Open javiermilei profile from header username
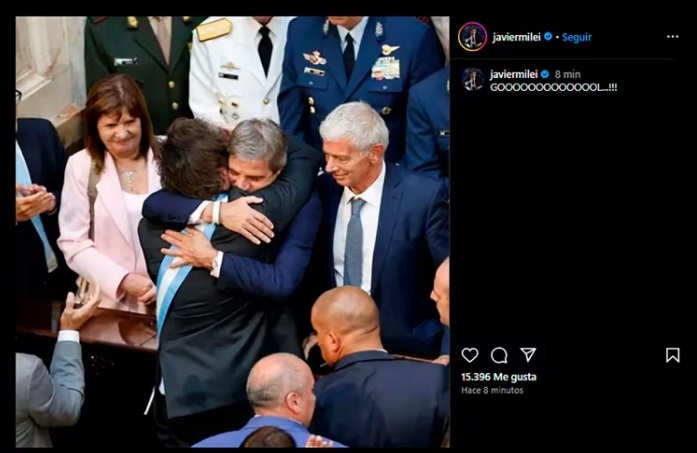697x453 pixels. click(516, 37)
